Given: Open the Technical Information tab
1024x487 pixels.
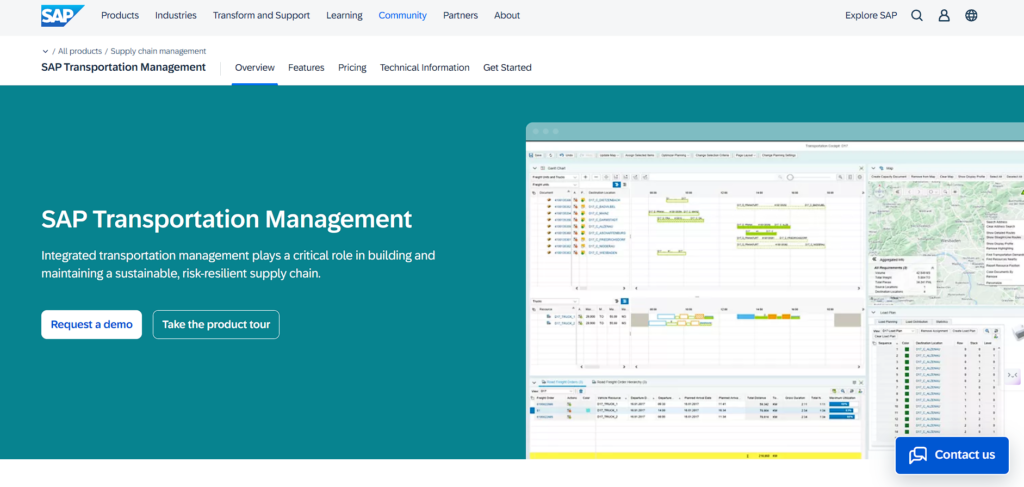Looking at the screenshot, I should tap(424, 67).
